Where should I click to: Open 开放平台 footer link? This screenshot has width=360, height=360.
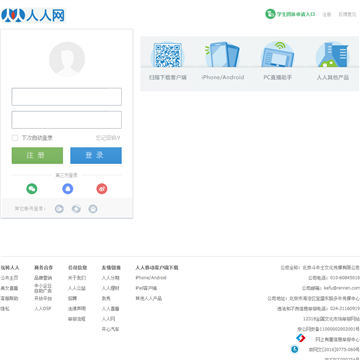[x=43, y=298]
